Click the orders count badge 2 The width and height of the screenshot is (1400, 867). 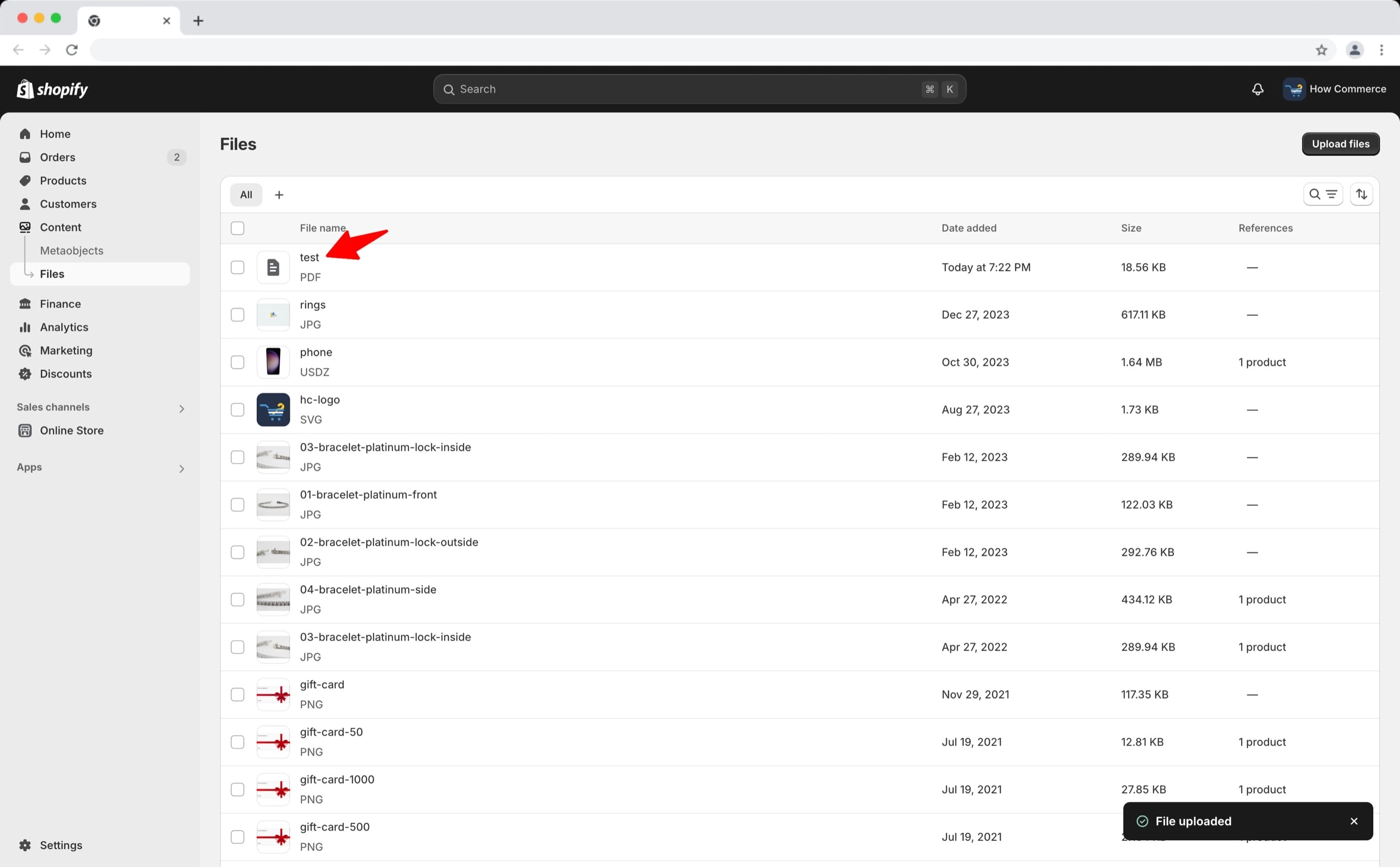176,157
